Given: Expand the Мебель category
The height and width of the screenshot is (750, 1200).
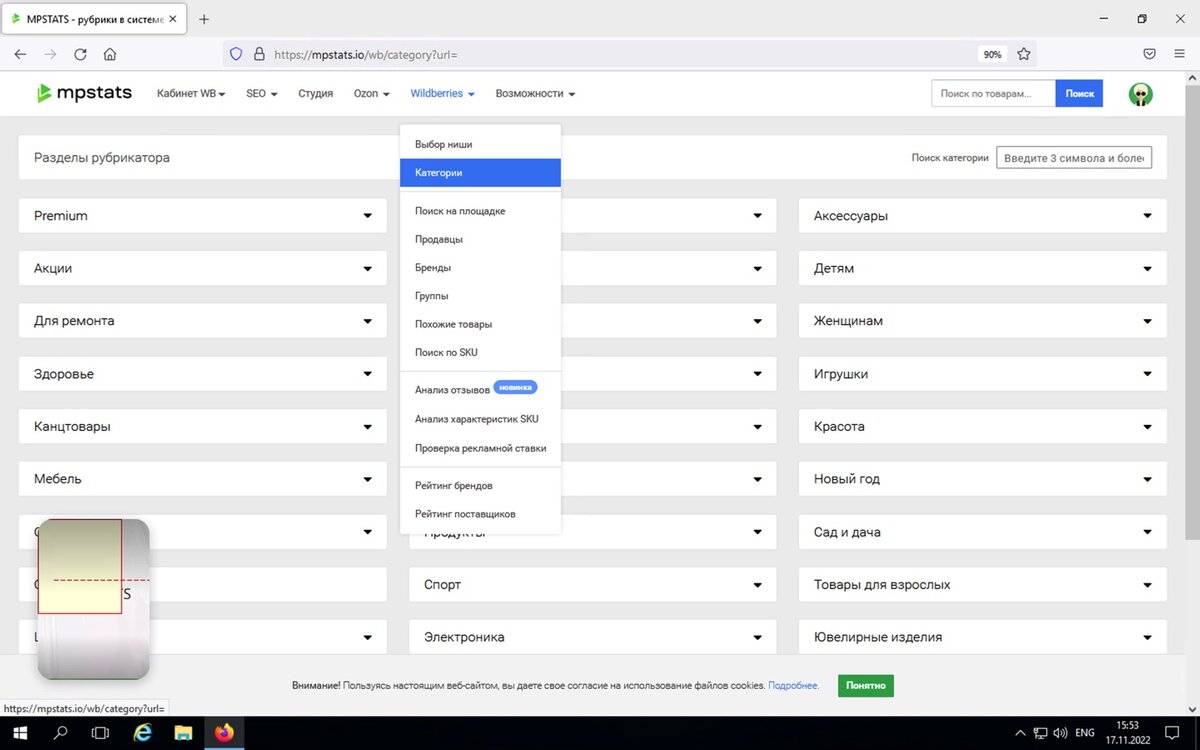Looking at the screenshot, I should pyautogui.click(x=202, y=479).
